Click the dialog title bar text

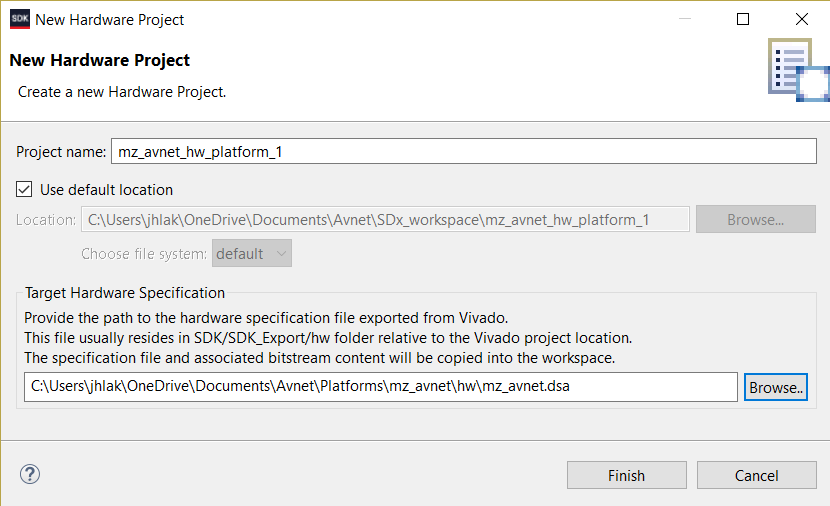point(110,19)
